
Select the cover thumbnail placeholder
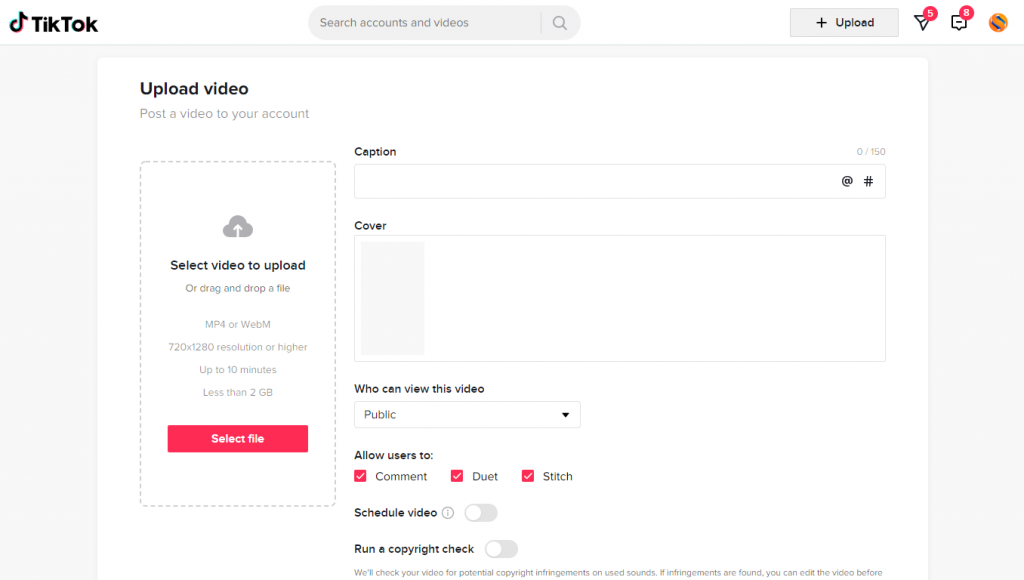coord(392,298)
